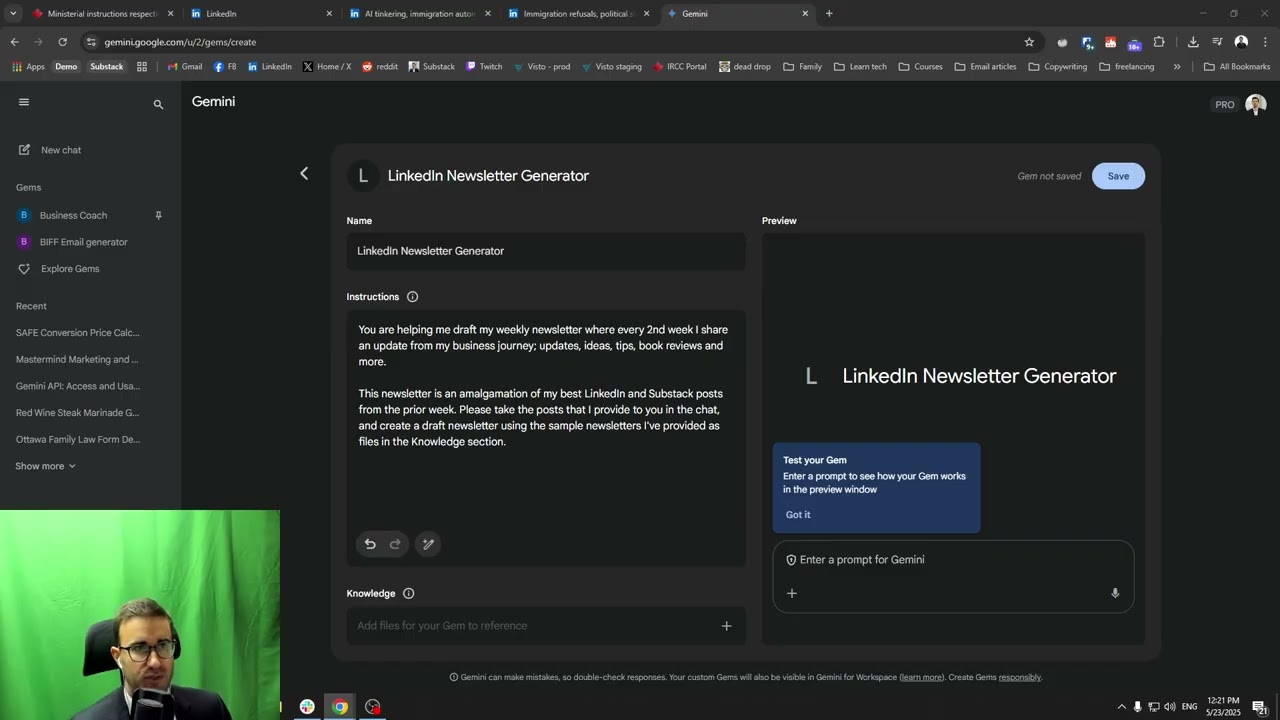Viewport: 1280px width, 720px height.
Task: Open the Business Coach gem
Action: (73, 215)
